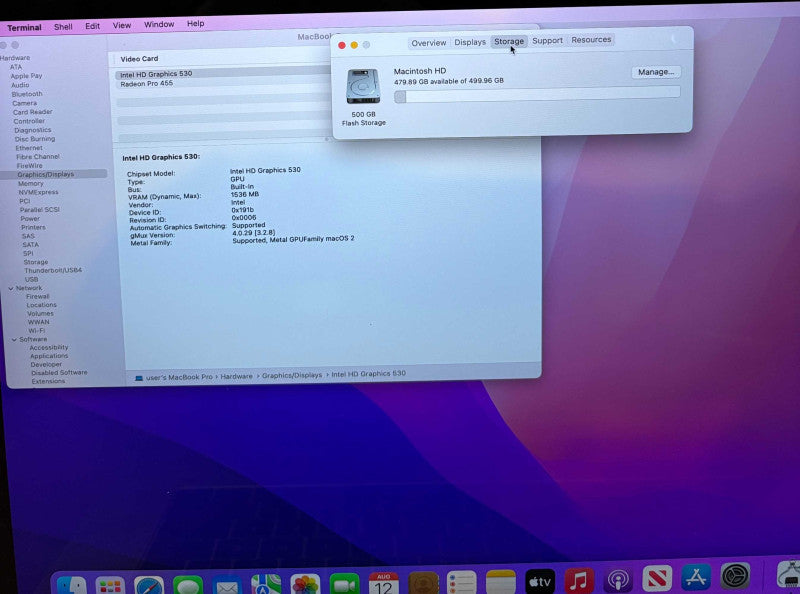Screen dimensions: 800x594
Task: Open System Information icon in dock
Action: tap(789, 573)
